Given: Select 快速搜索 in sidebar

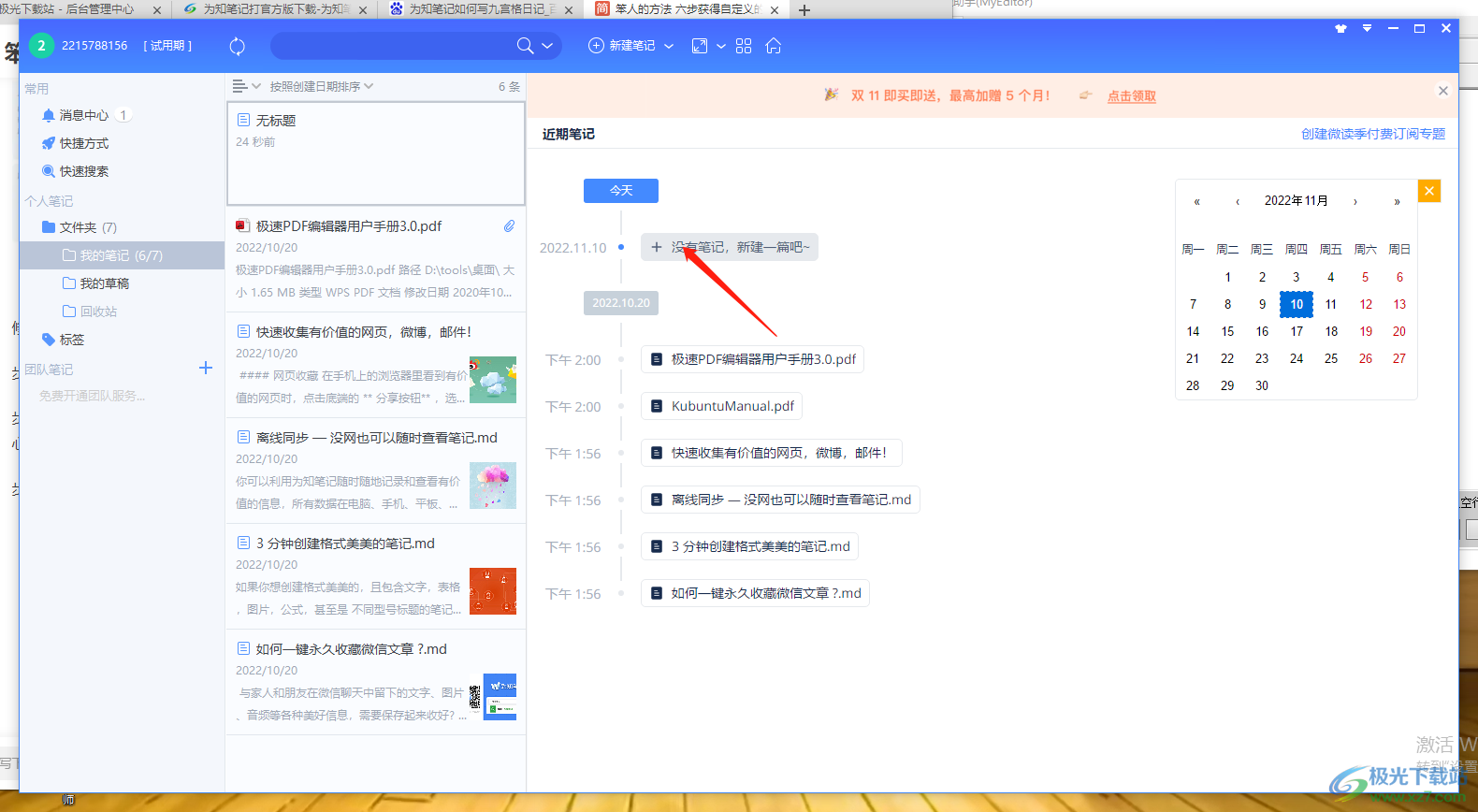Looking at the screenshot, I should click(75, 171).
